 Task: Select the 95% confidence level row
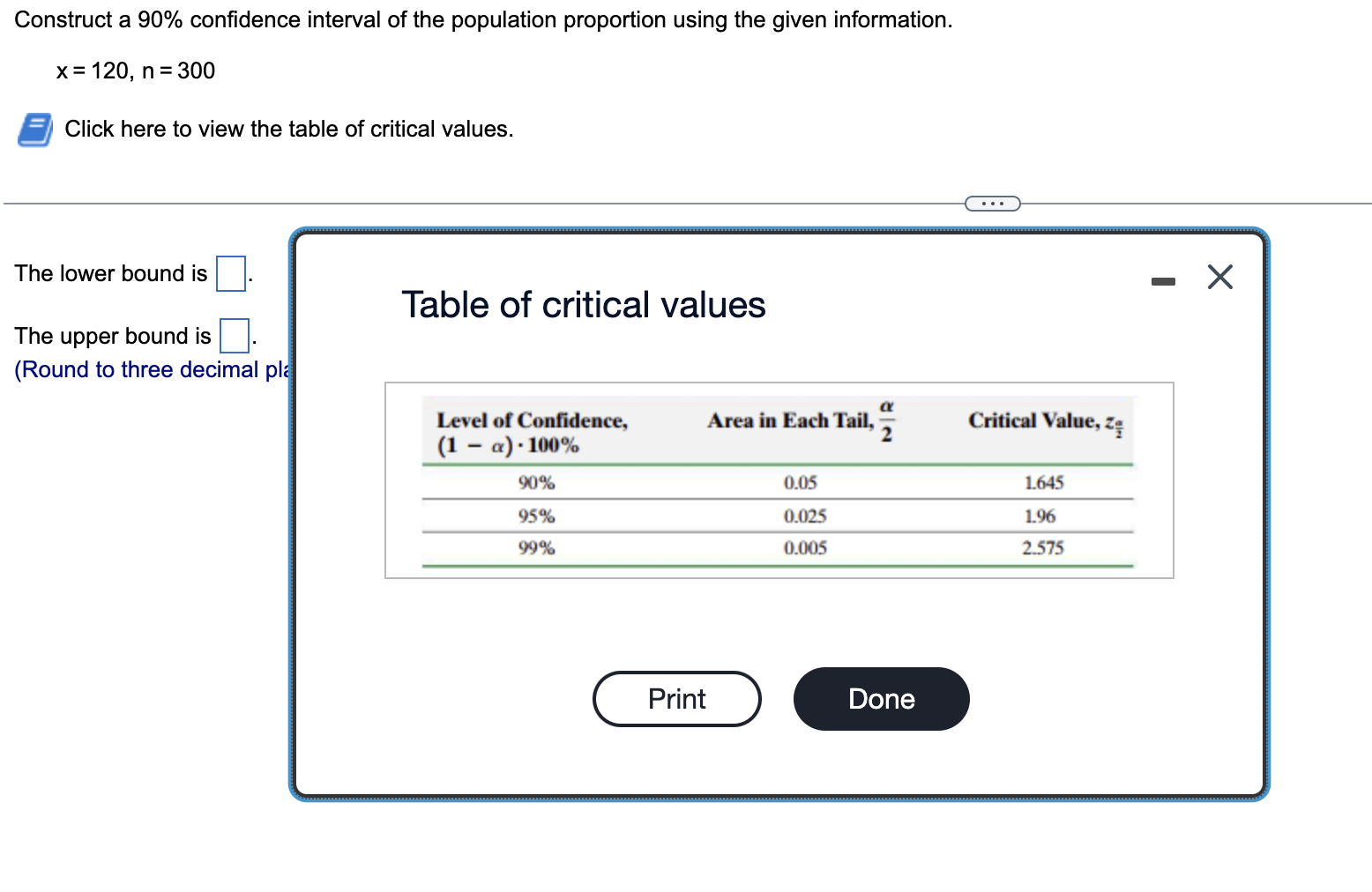[536, 516]
